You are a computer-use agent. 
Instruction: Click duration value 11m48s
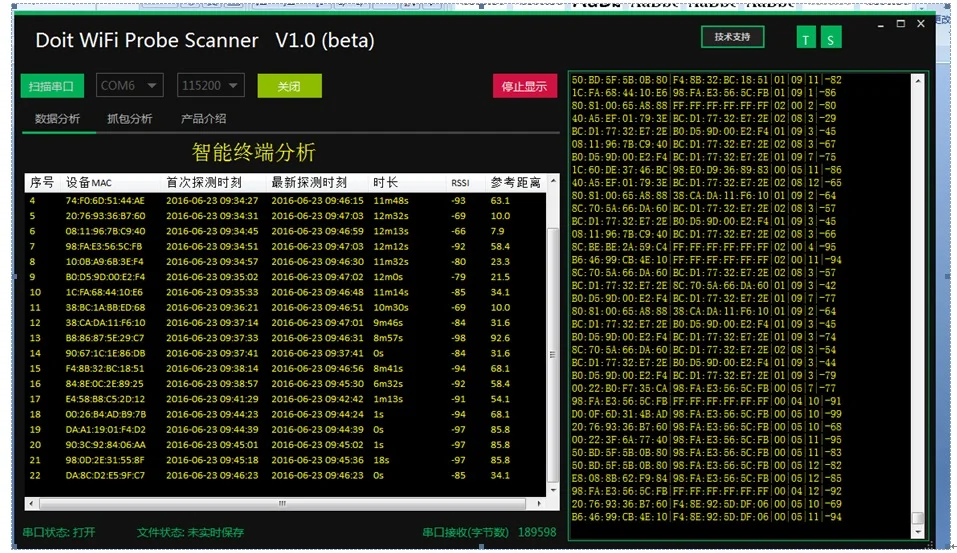391,201
